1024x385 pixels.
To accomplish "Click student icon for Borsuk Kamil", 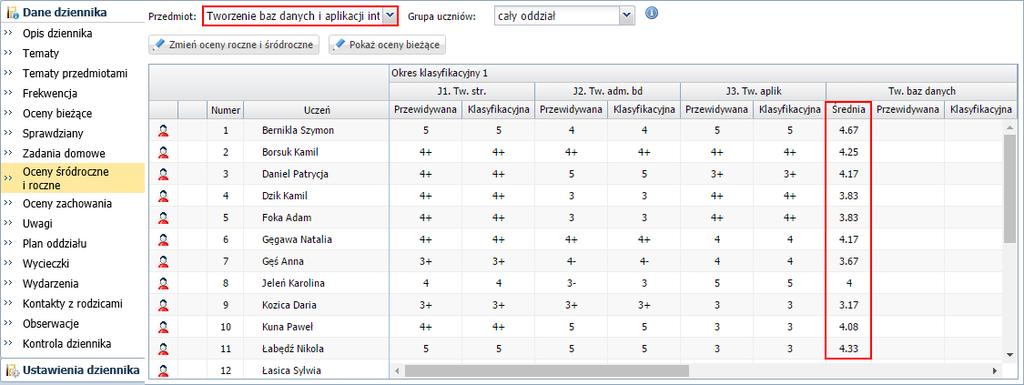I will coord(163,153).
